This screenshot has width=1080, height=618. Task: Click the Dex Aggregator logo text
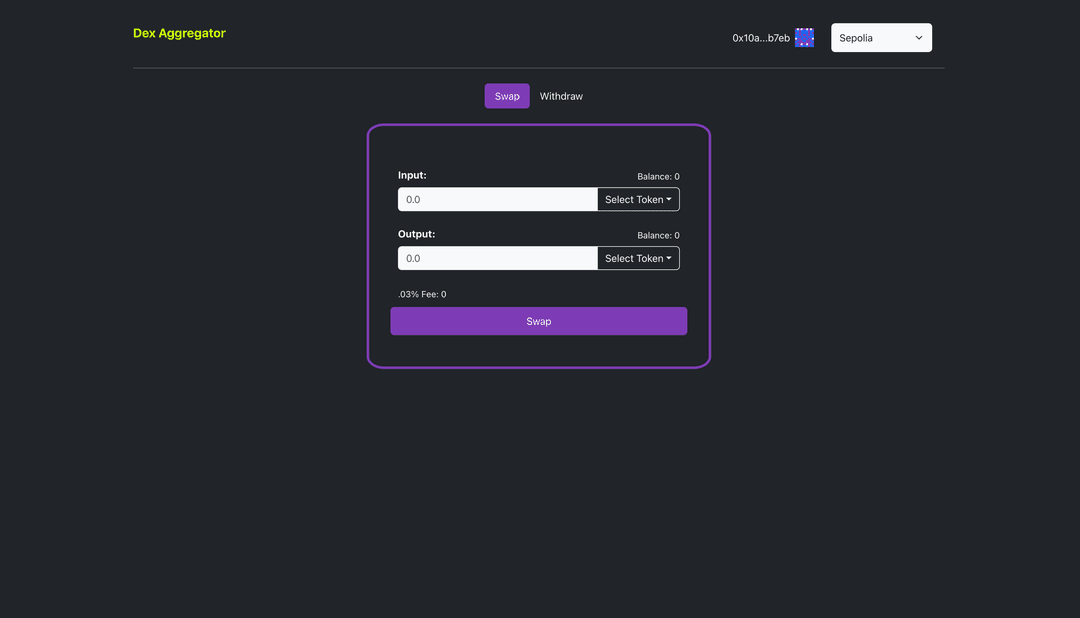point(179,33)
